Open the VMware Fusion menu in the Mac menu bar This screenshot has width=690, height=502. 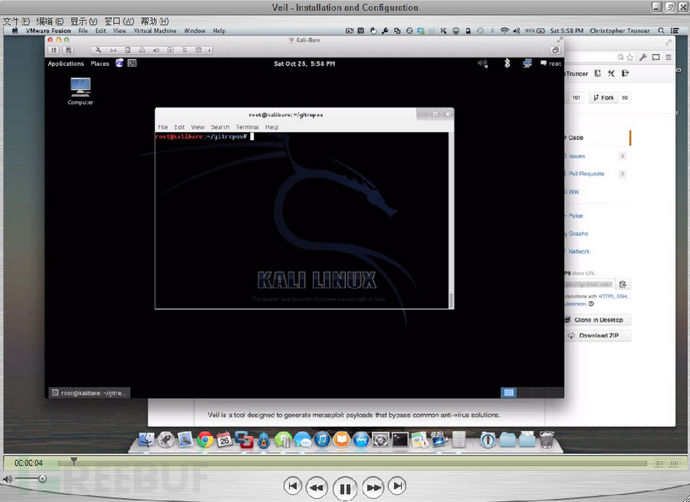pyautogui.click(x=48, y=31)
